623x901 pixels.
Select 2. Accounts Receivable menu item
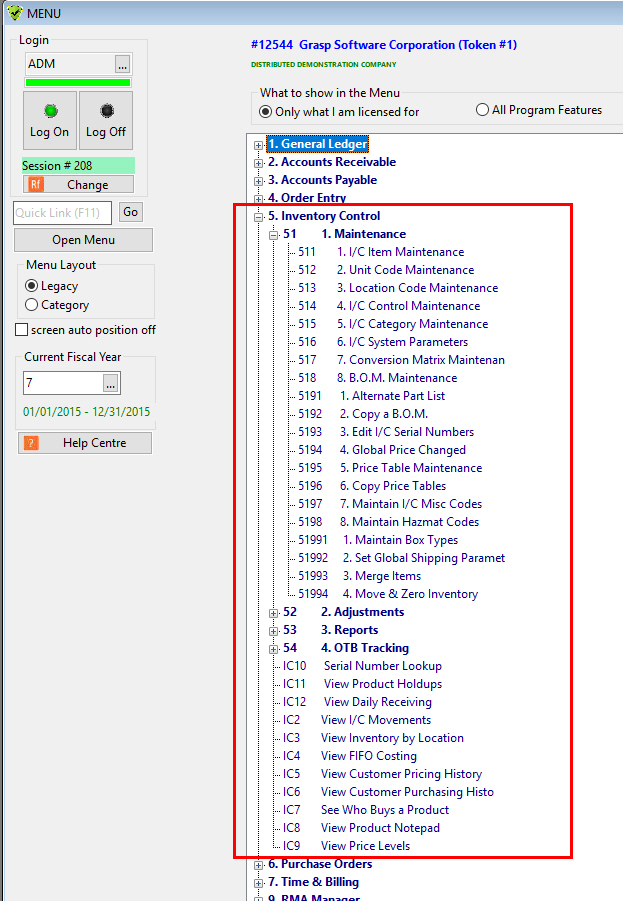point(332,162)
